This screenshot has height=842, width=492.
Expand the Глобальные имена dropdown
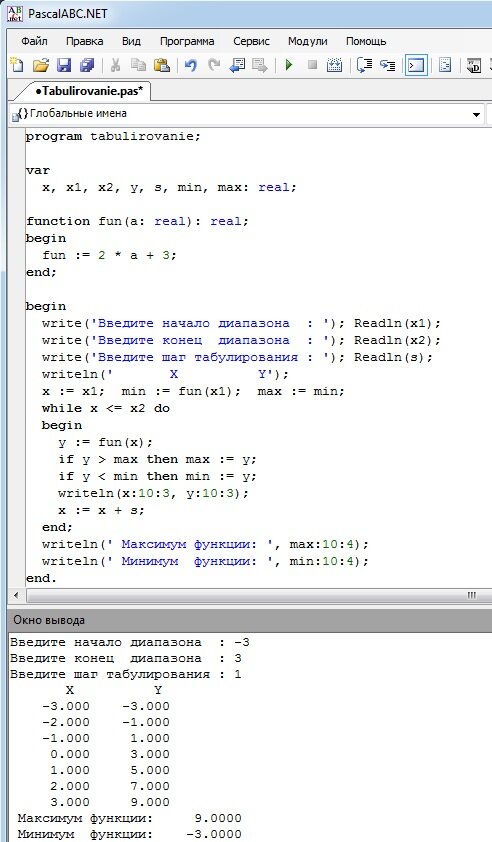pos(476,114)
